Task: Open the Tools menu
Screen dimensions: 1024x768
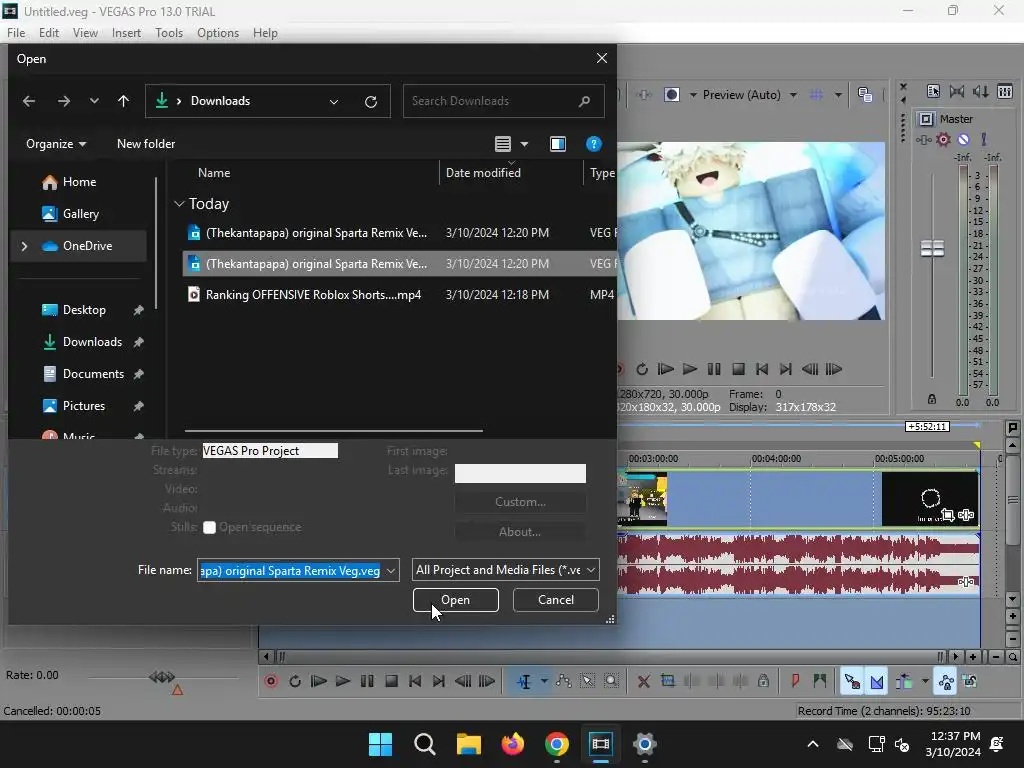Action: point(168,33)
